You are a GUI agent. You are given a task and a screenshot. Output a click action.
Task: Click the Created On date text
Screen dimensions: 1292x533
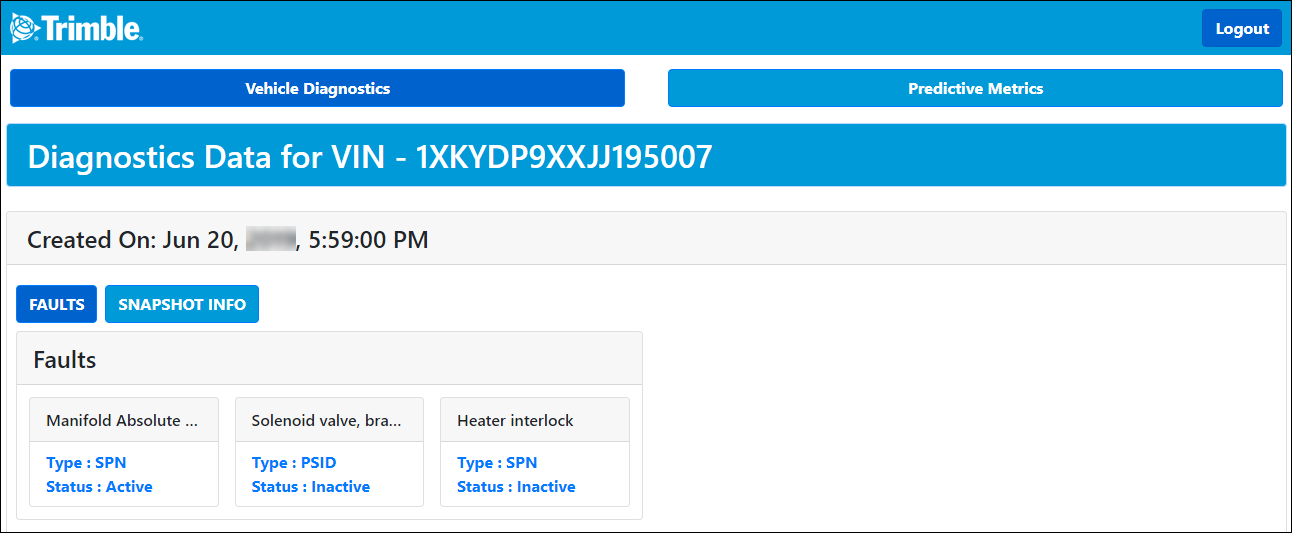coord(228,239)
